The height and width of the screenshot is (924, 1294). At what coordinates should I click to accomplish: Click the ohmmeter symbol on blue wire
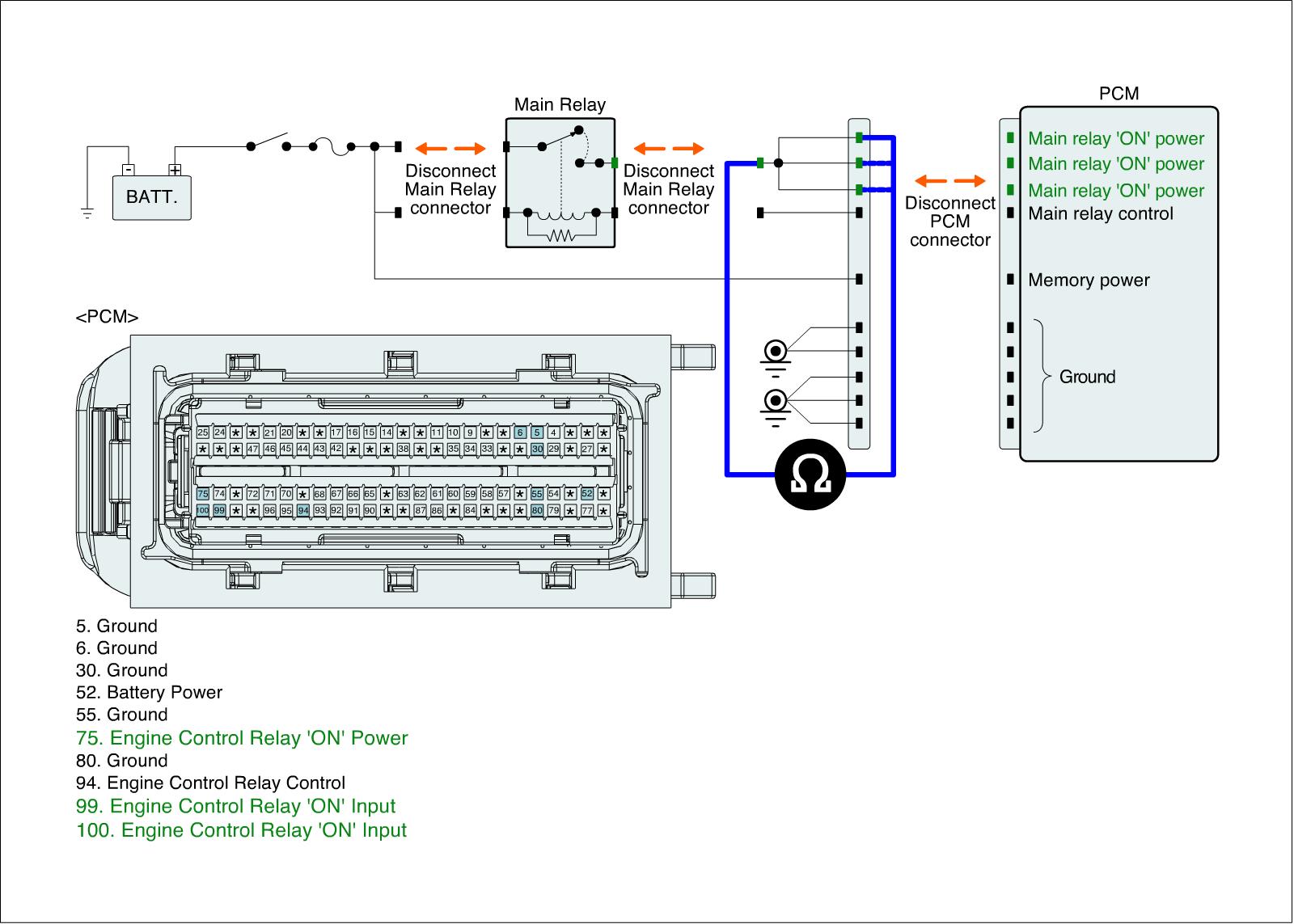810,475
